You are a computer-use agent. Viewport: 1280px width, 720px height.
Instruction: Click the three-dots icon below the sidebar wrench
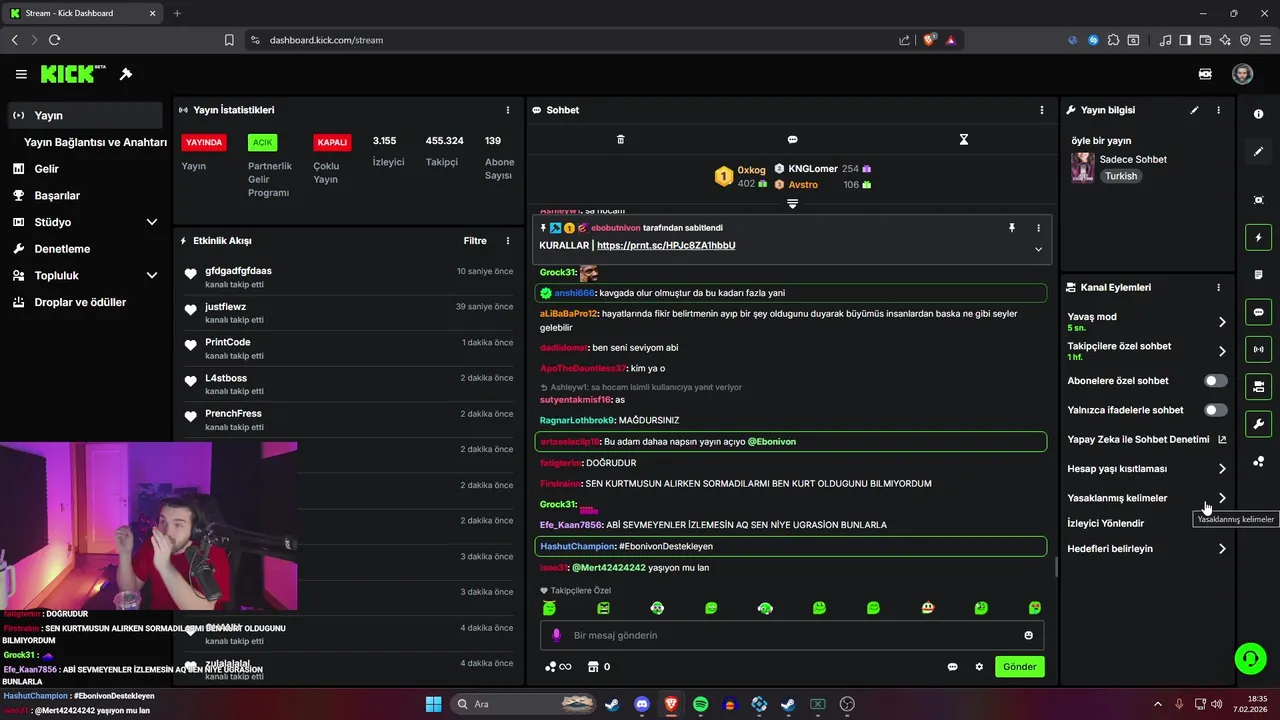(x=1258, y=461)
